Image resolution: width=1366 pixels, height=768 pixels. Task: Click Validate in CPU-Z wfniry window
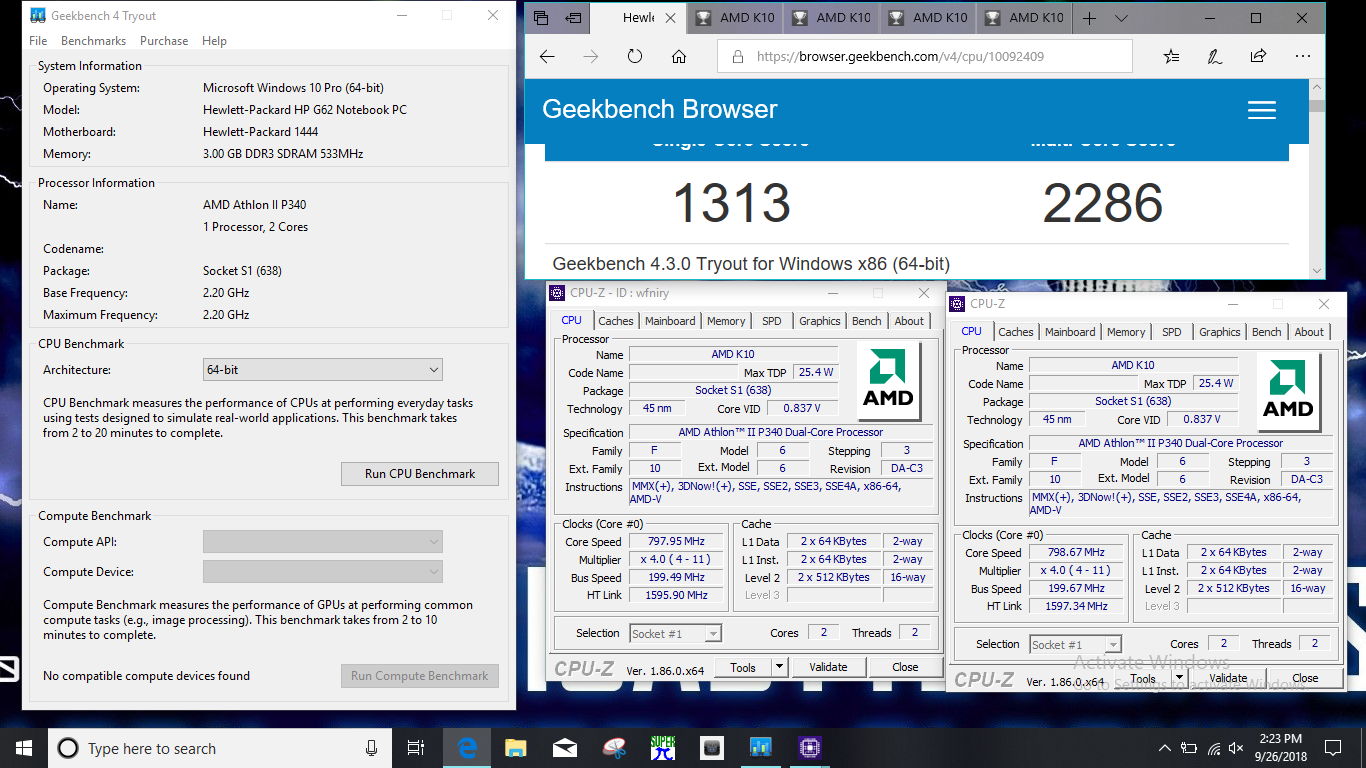(x=828, y=667)
